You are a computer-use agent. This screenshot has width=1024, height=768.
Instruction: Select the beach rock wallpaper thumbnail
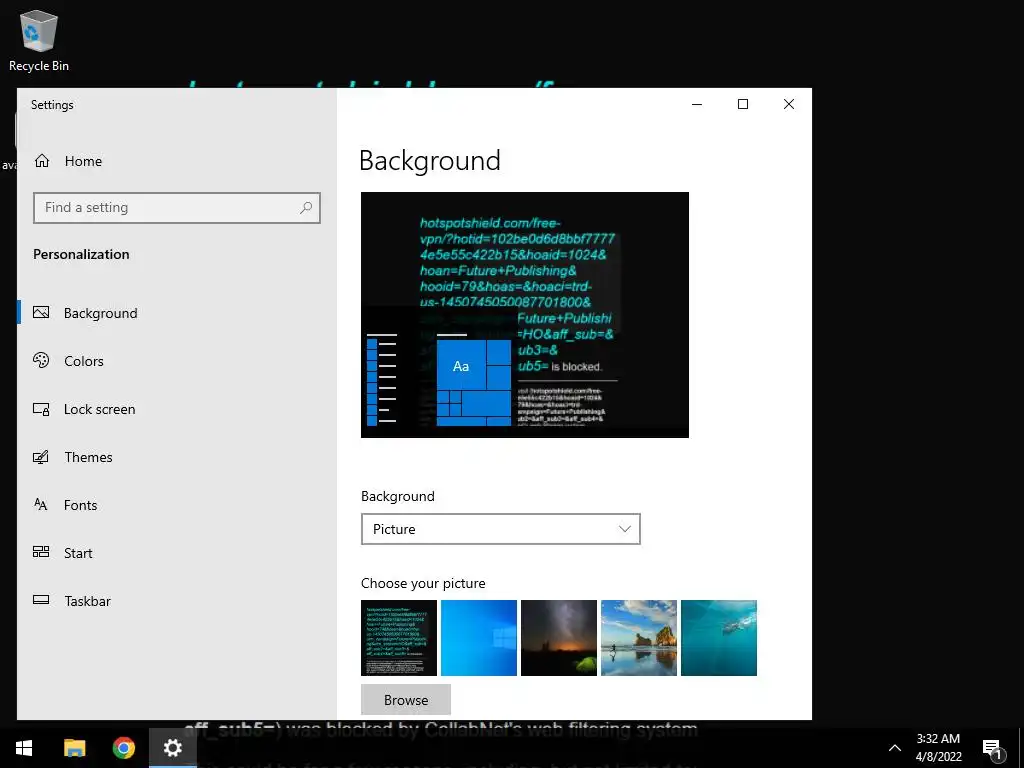click(639, 638)
